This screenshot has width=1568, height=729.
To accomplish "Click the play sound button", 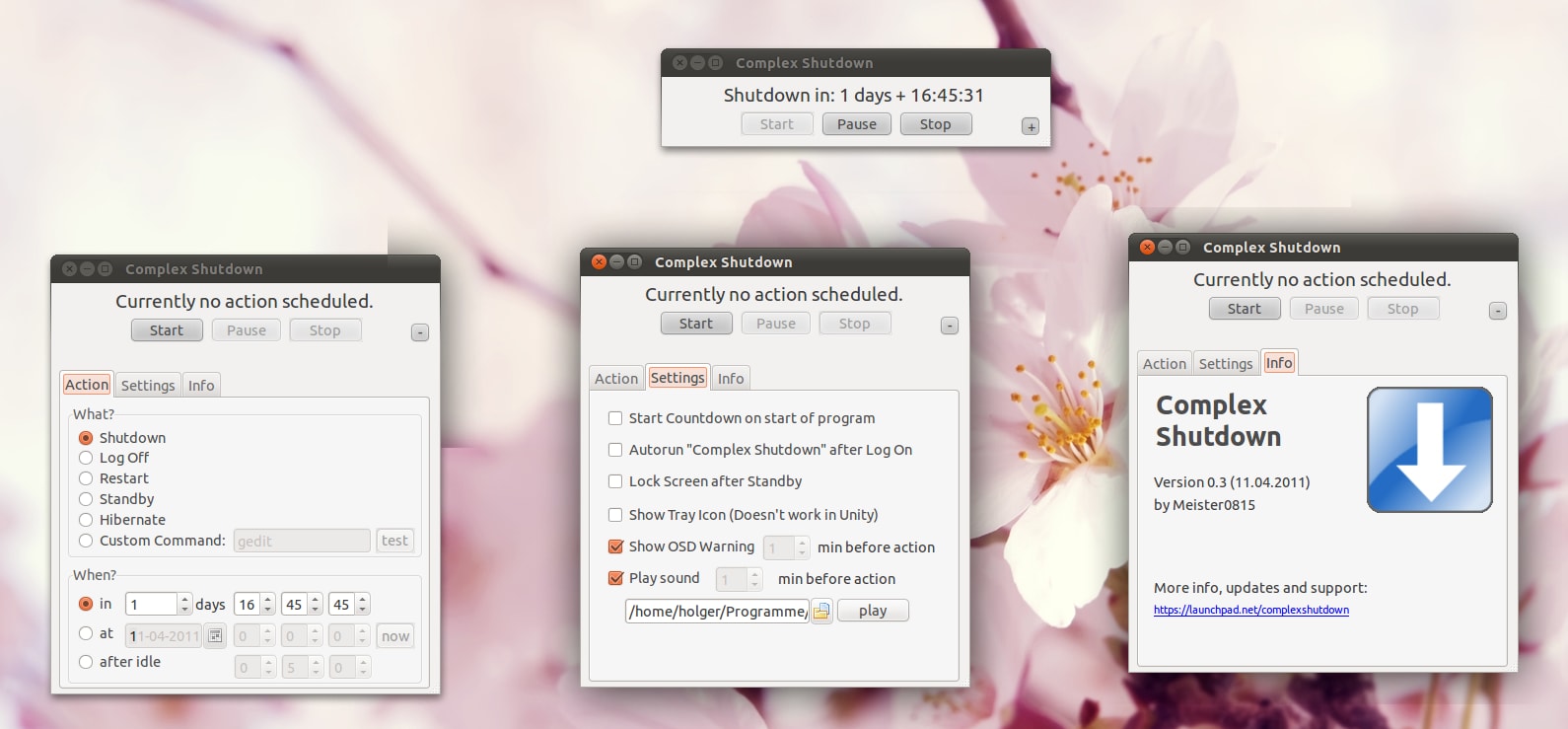I will coord(873,611).
